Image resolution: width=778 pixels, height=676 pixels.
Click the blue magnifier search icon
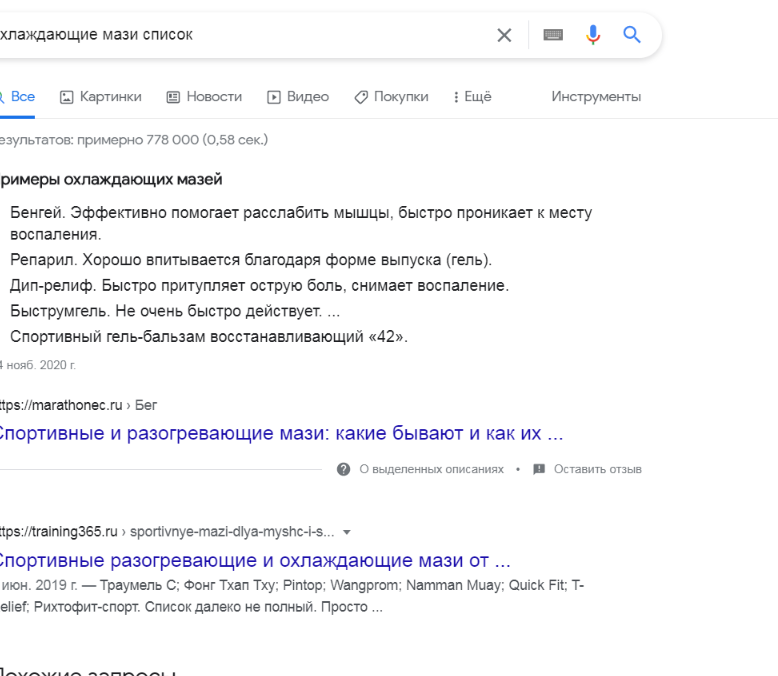coord(632,35)
